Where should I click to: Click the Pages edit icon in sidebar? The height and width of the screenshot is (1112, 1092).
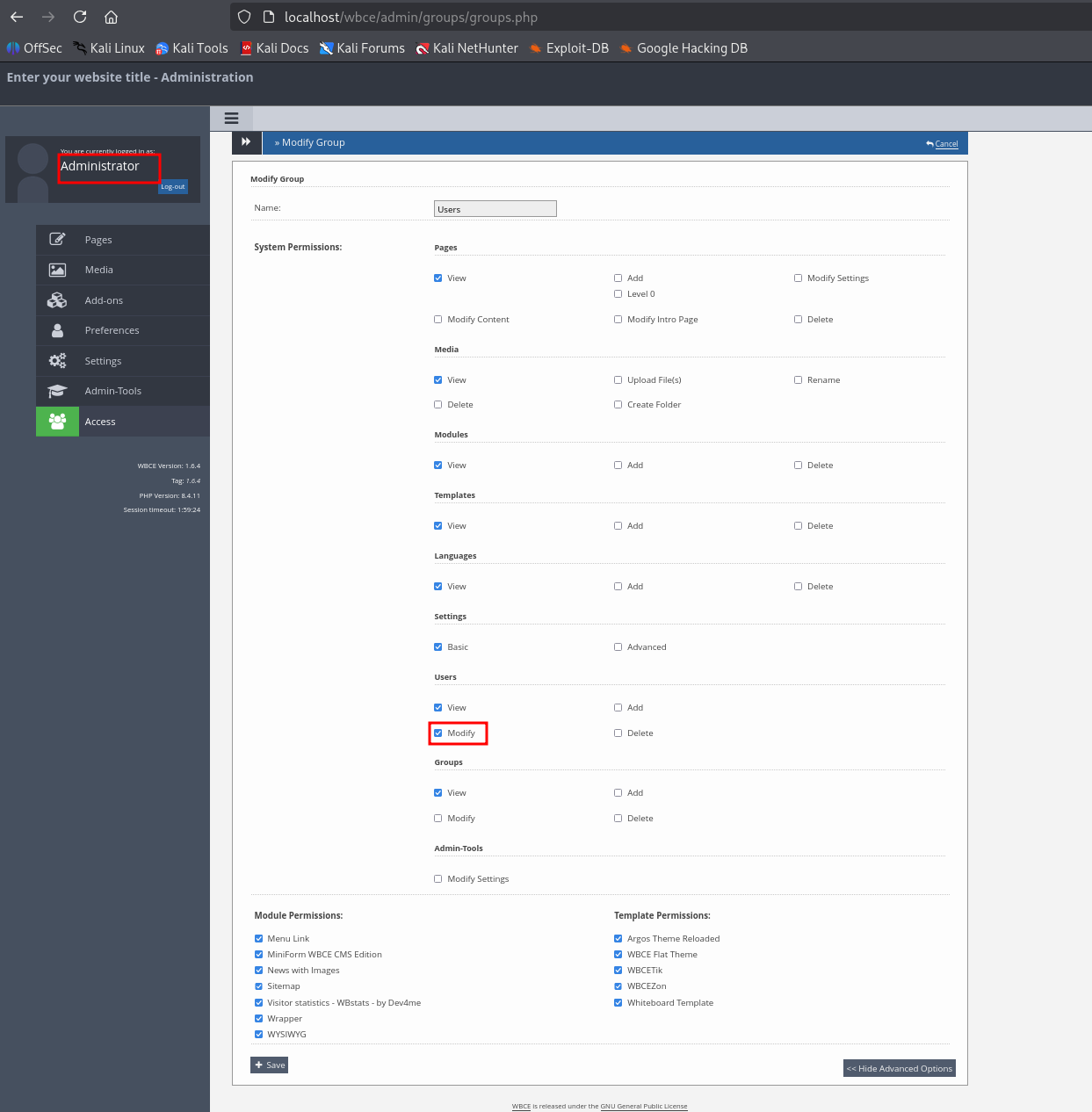point(57,239)
